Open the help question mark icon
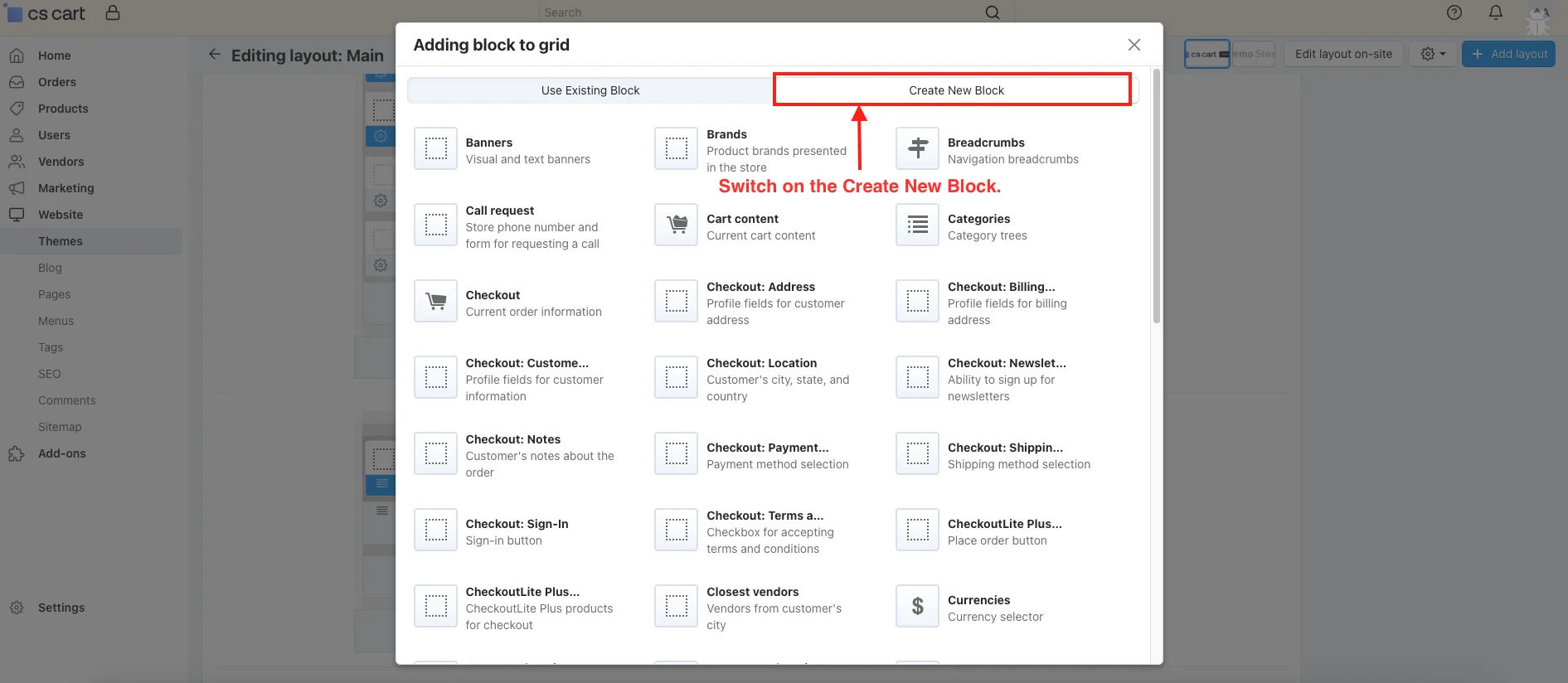 (x=1454, y=12)
